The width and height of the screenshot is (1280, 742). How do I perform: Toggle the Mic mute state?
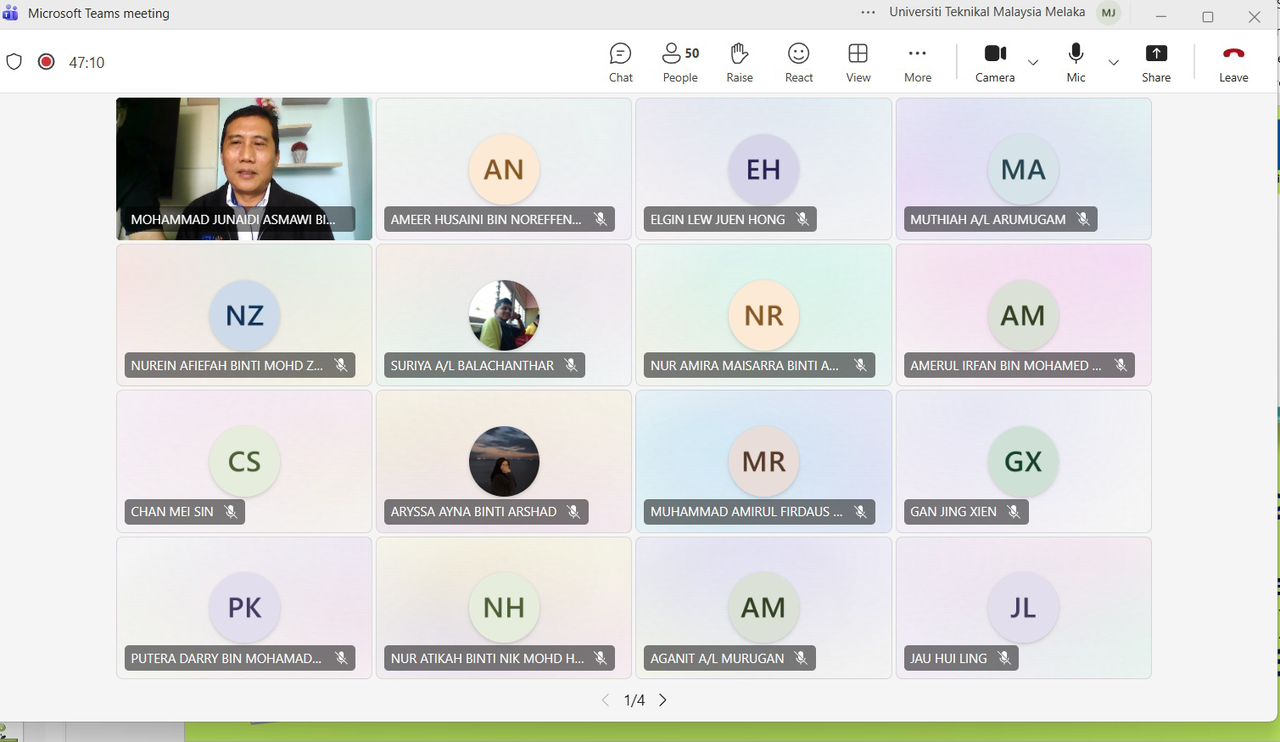[1076, 62]
